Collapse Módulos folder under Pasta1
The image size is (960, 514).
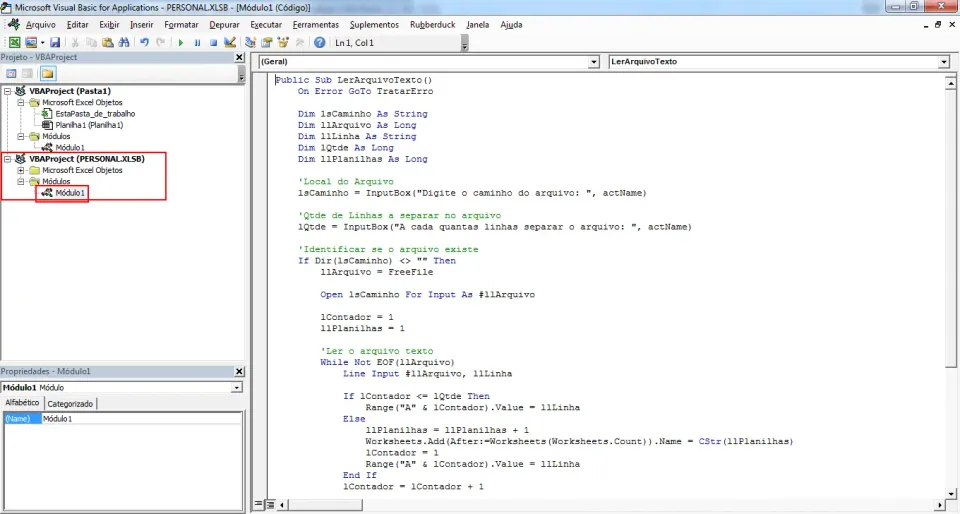point(21,136)
